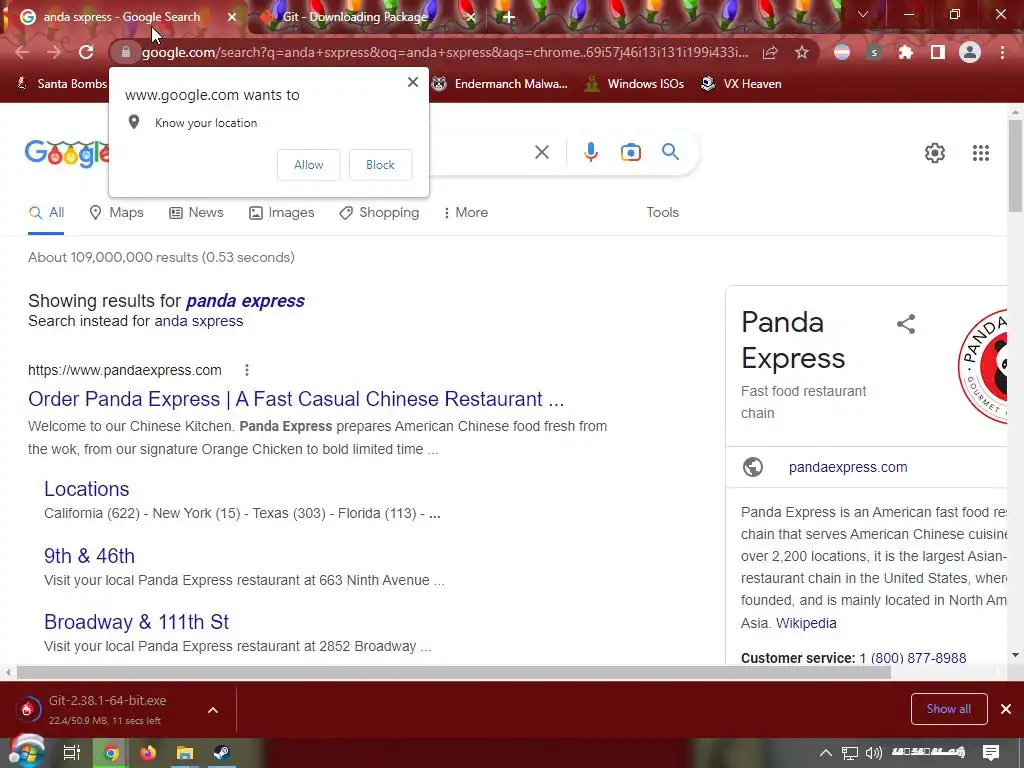The image size is (1024, 768).
Task: Block the location request
Action: (380, 165)
